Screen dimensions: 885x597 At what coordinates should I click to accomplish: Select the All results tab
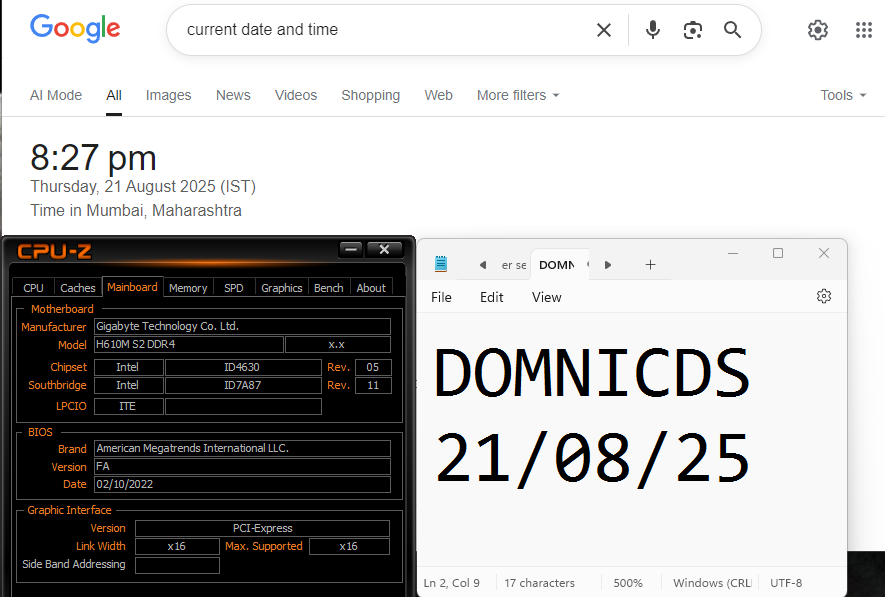click(113, 95)
